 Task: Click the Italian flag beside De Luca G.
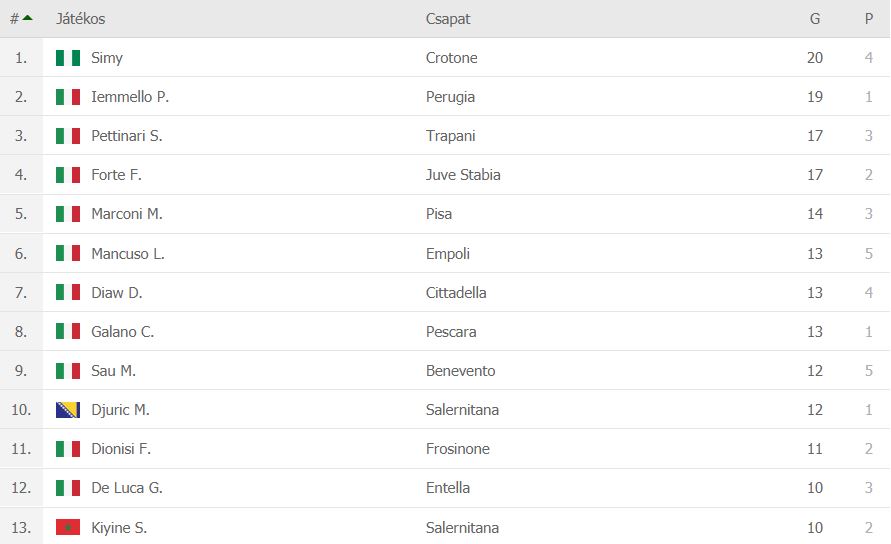pyautogui.click(x=68, y=488)
